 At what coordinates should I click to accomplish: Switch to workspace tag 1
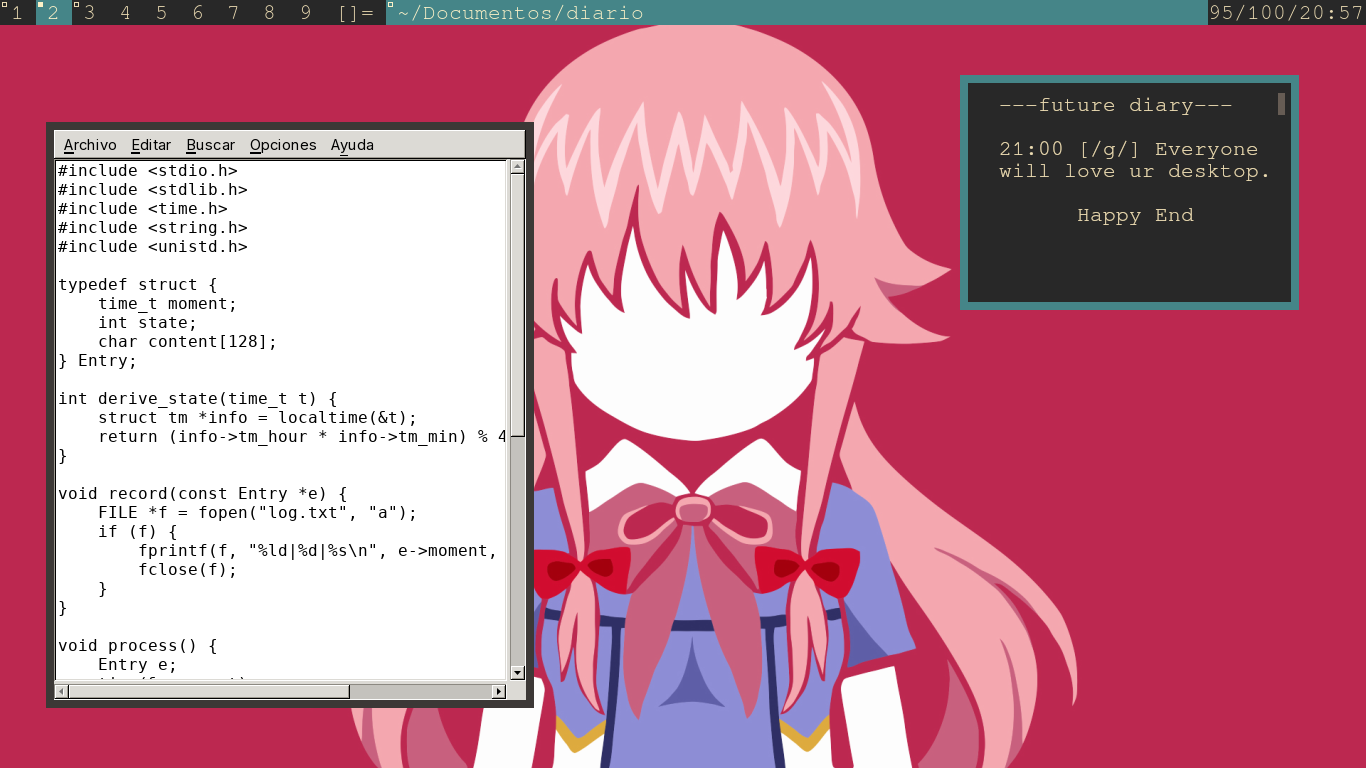[x=17, y=13]
